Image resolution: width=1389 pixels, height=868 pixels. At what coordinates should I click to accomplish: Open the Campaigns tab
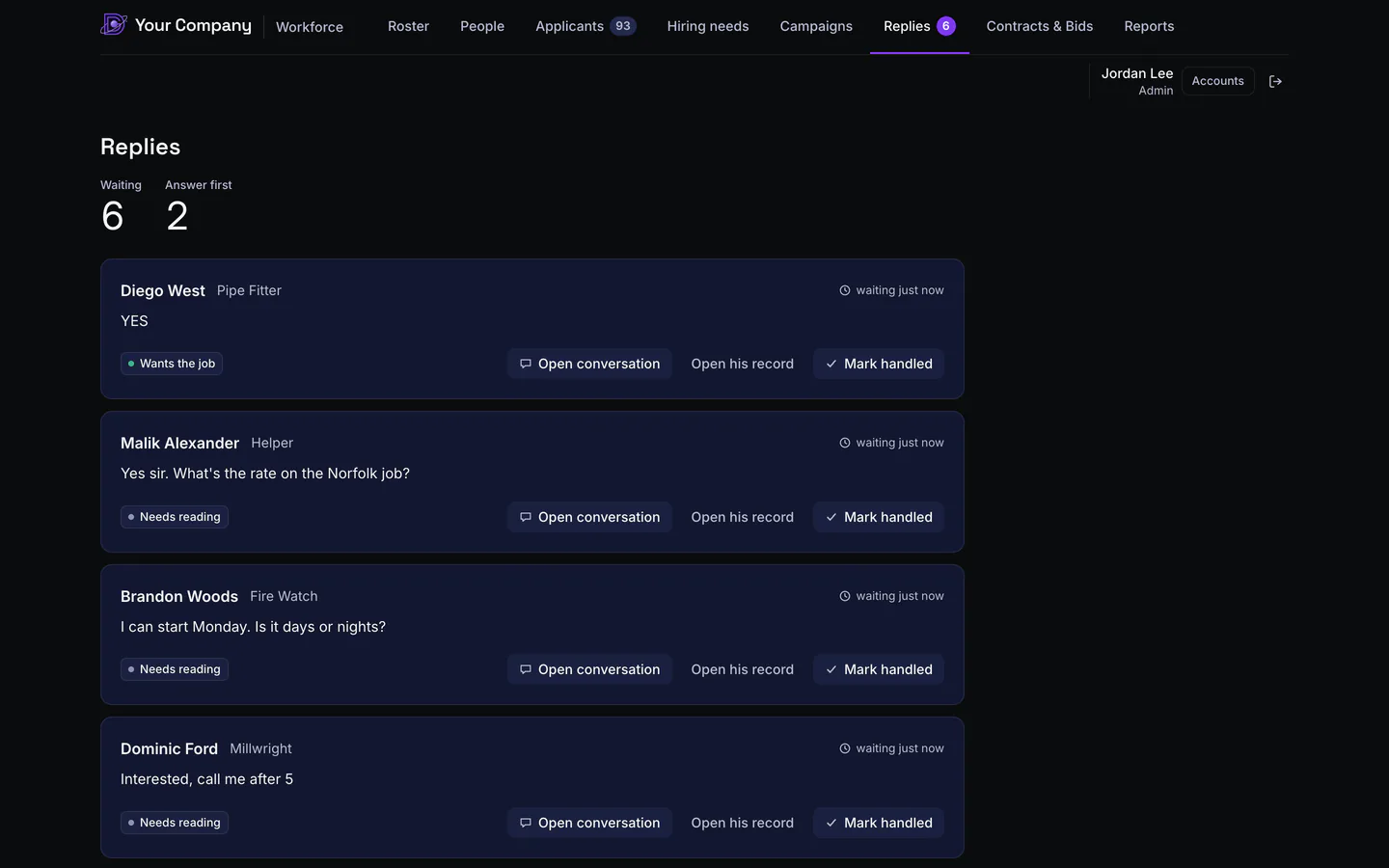click(816, 26)
